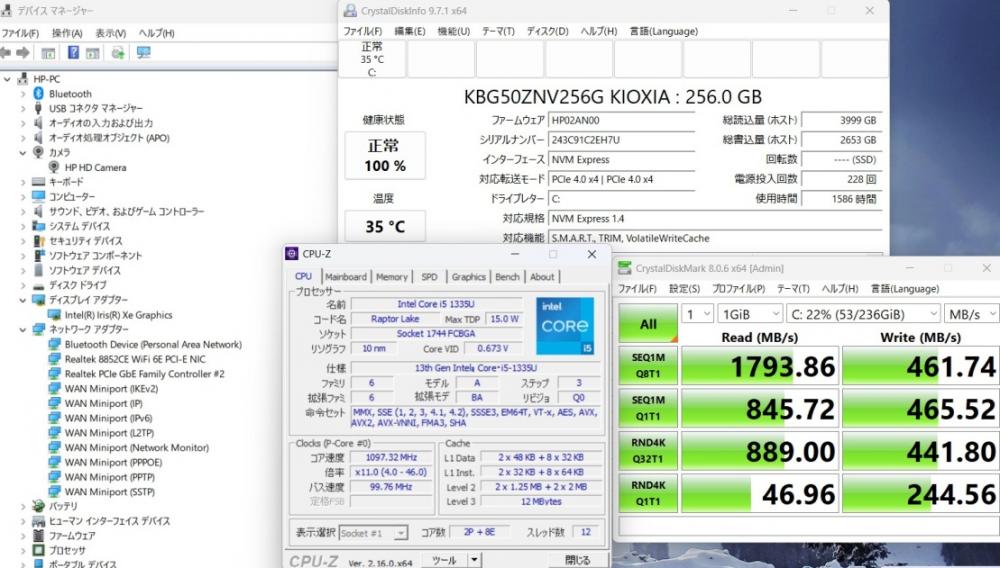Viewport: 1000px width, 568px height.
Task: Collapse the カメラ tree node
Action: pyautogui.click(x=24, y=153)
